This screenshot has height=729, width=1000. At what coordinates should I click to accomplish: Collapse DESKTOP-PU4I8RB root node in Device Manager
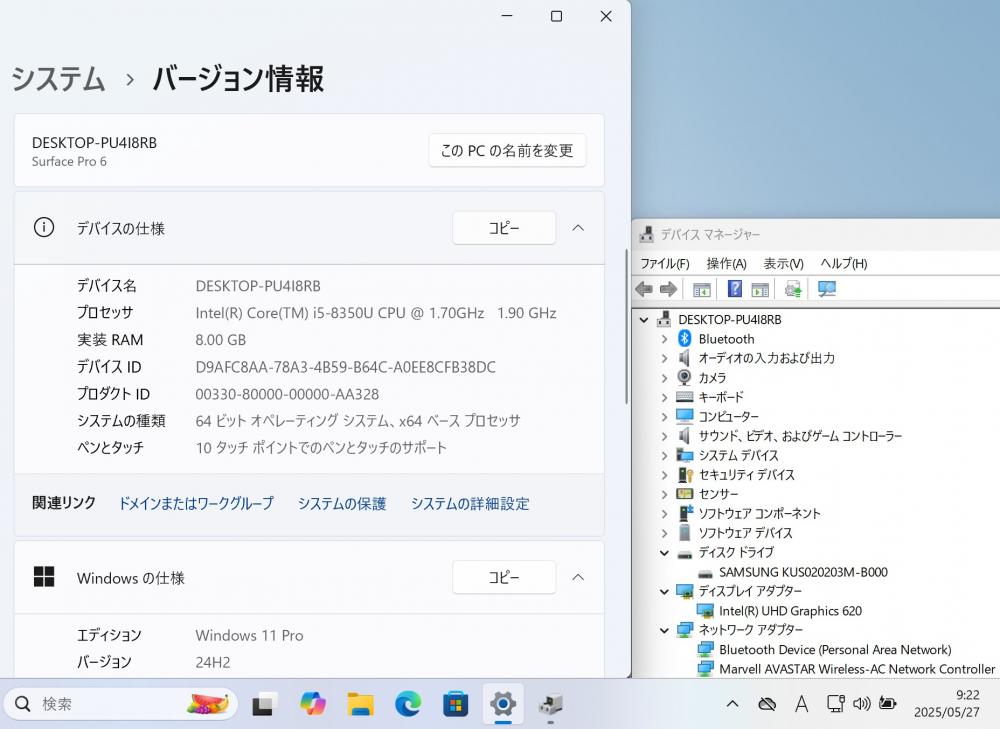(x=644, y=320)
